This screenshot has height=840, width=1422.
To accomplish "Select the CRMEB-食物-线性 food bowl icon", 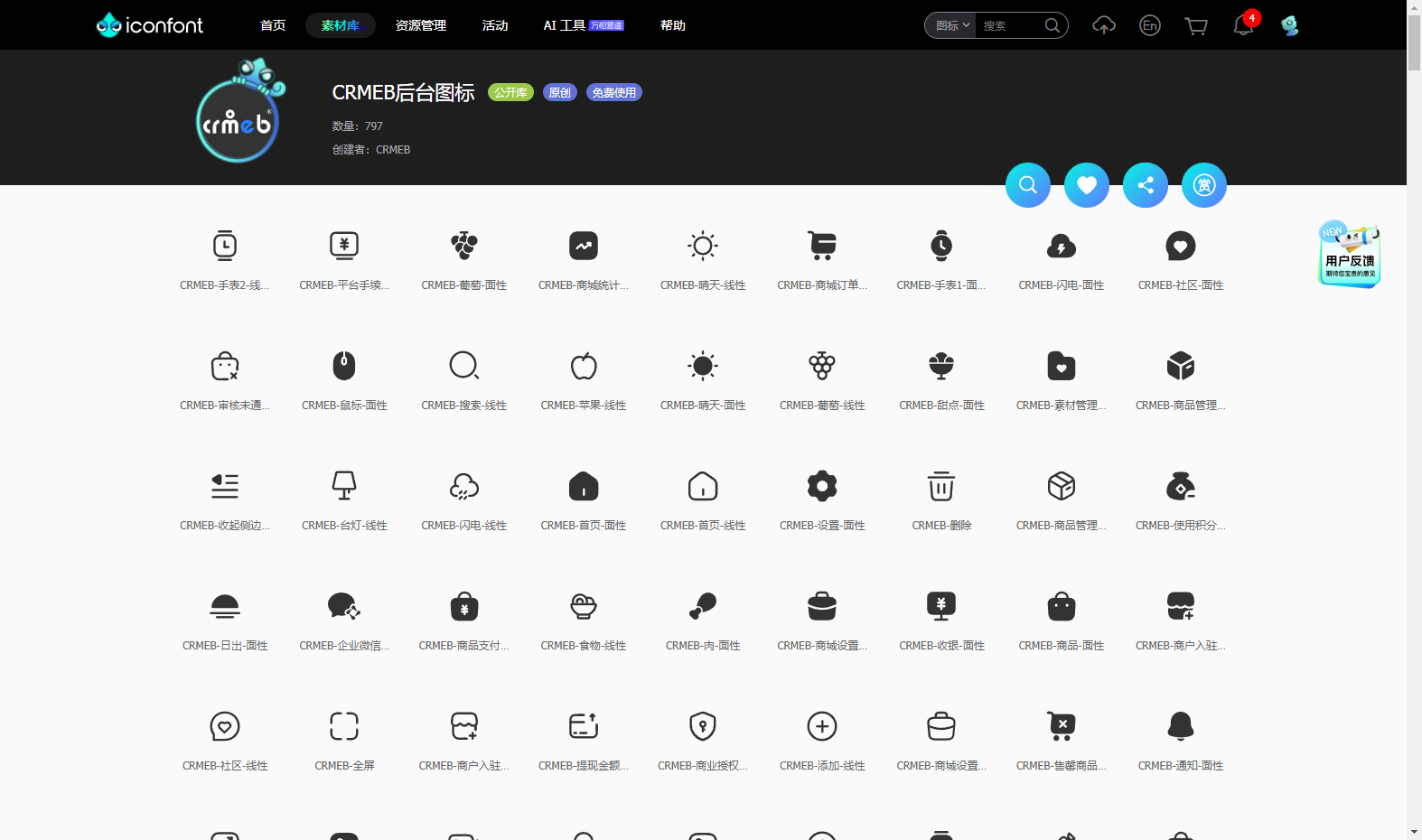I will click(584, 606).
